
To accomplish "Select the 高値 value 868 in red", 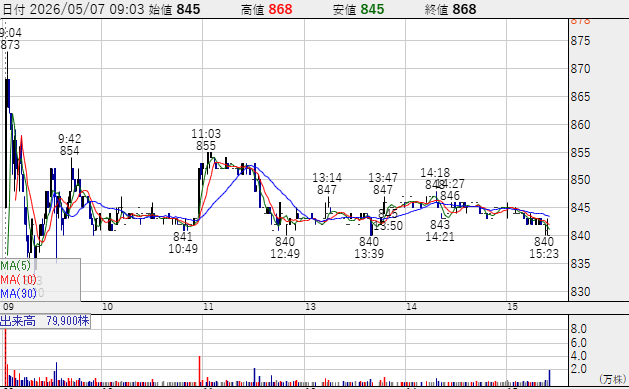I will [280, 9].
